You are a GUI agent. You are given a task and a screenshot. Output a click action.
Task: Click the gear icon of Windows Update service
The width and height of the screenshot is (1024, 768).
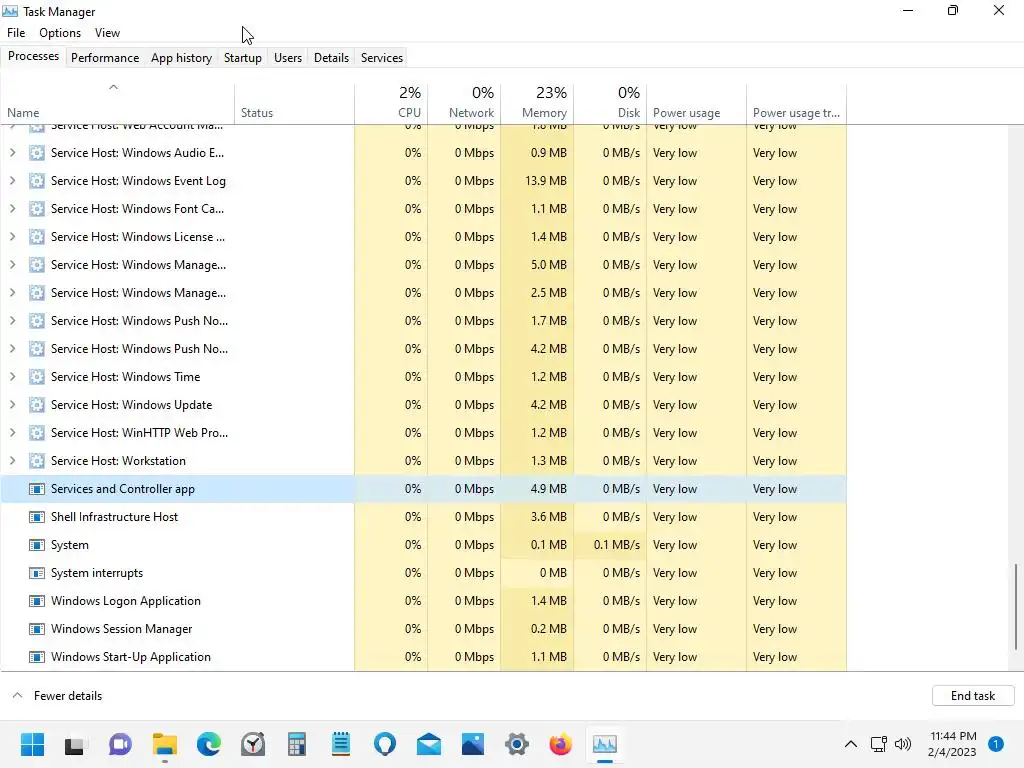(37, 405)
